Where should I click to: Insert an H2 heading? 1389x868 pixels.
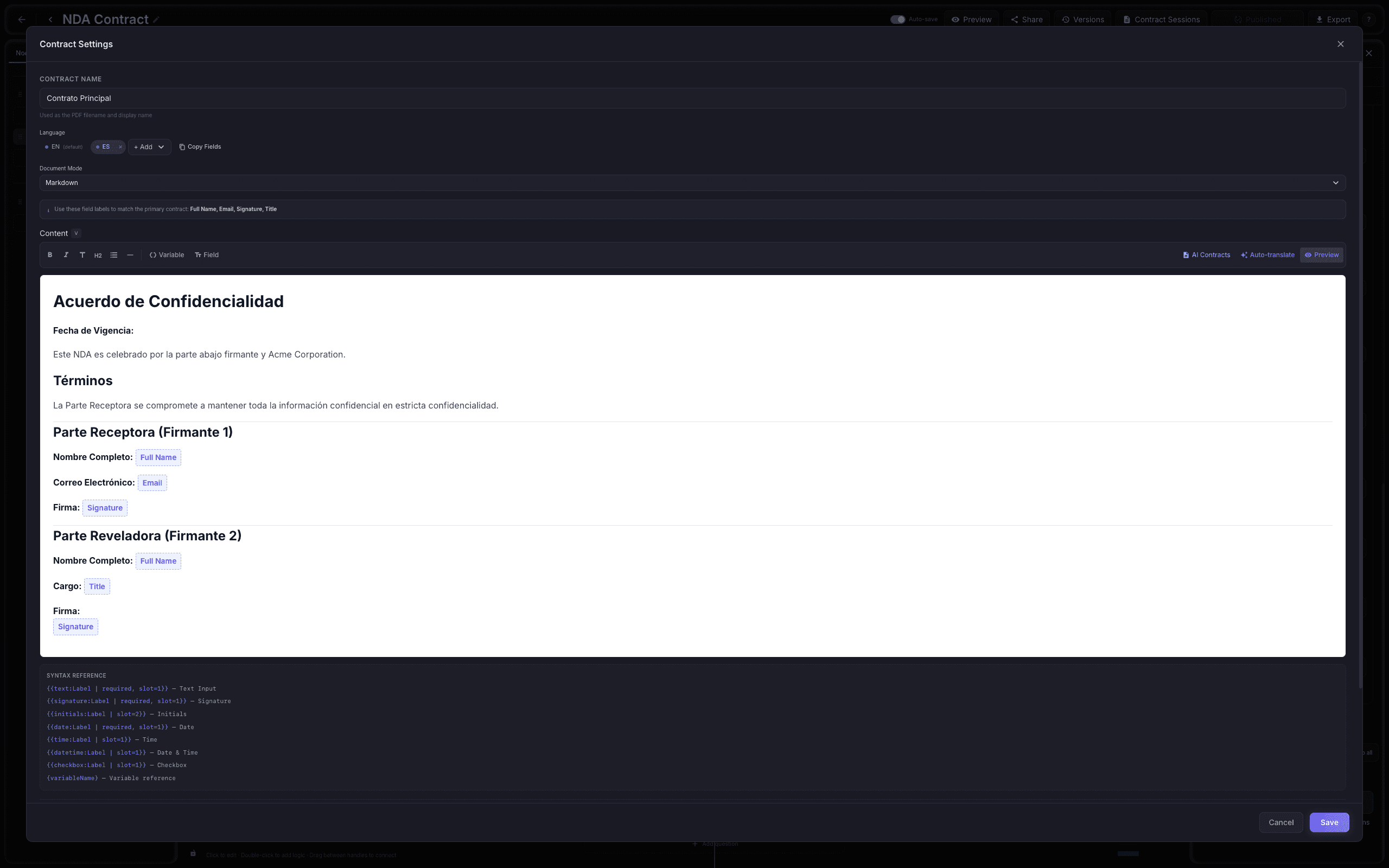(98, 255)
